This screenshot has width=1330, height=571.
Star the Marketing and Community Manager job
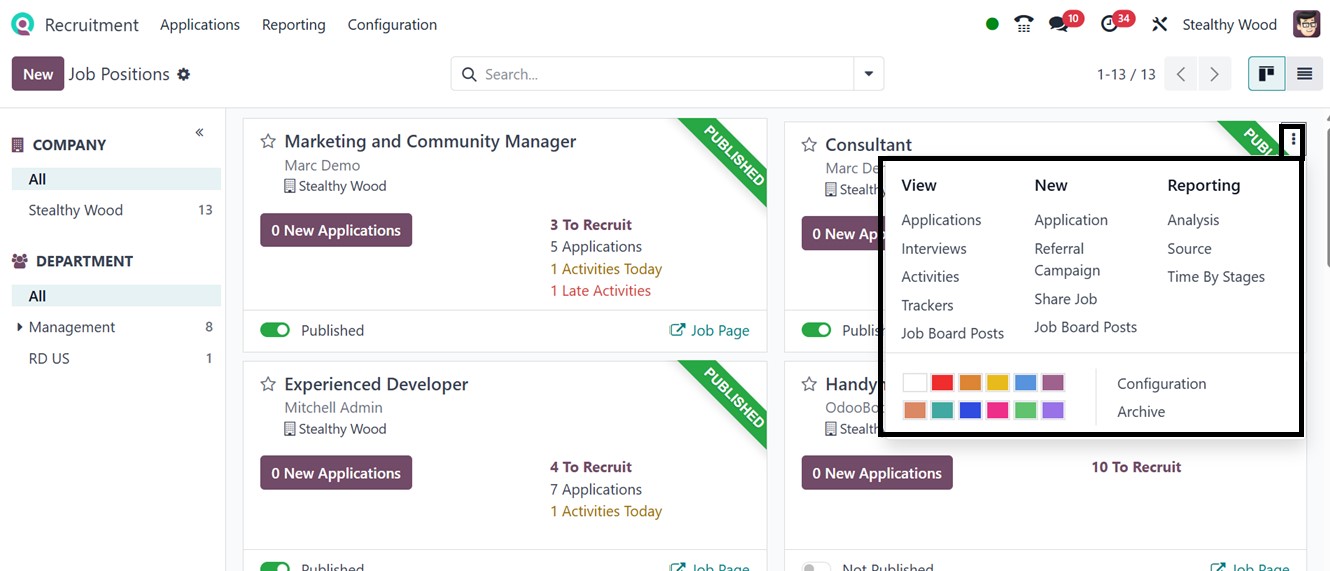[268, 142]
